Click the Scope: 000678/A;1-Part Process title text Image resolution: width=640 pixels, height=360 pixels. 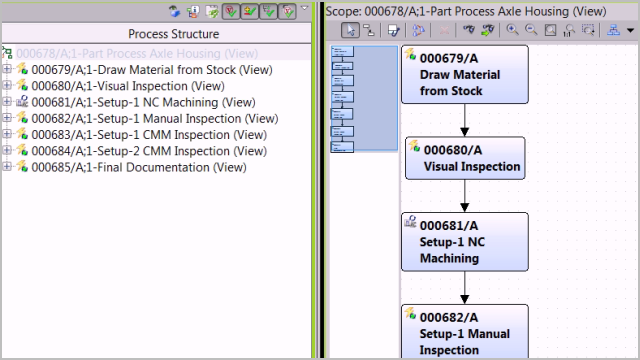coord(466,11)
